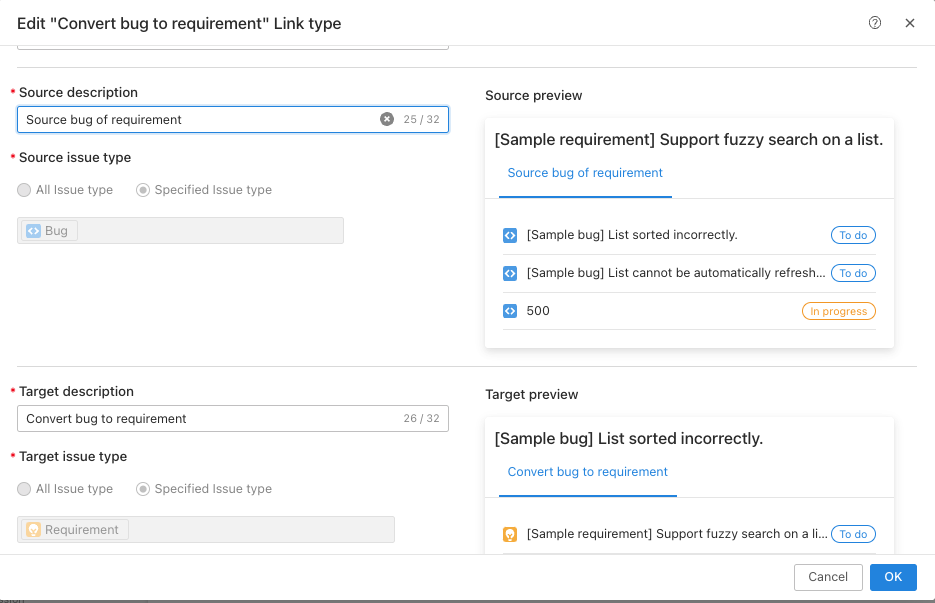Click bug icon next to the '500' item

510,311
